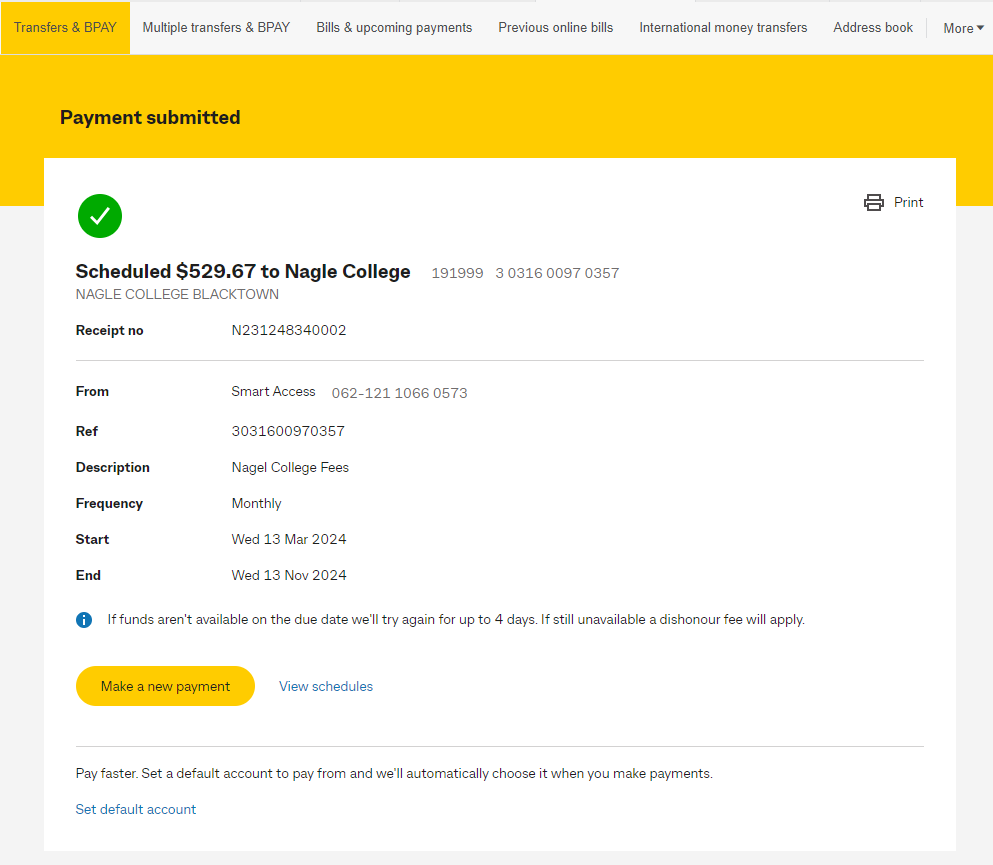
Task: Click the Smart Access account number
Action: [x=399, y=393]
